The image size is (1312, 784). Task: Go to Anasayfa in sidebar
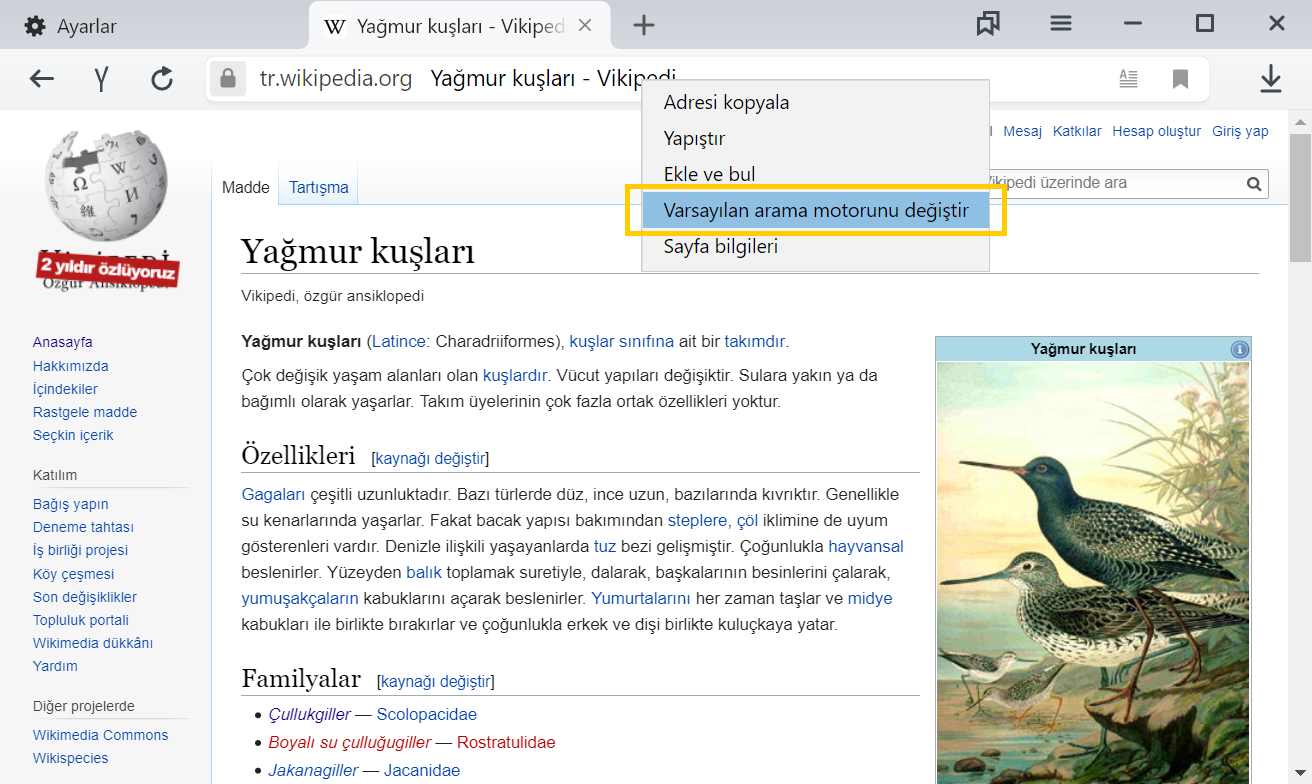click(x=62, y=342)
